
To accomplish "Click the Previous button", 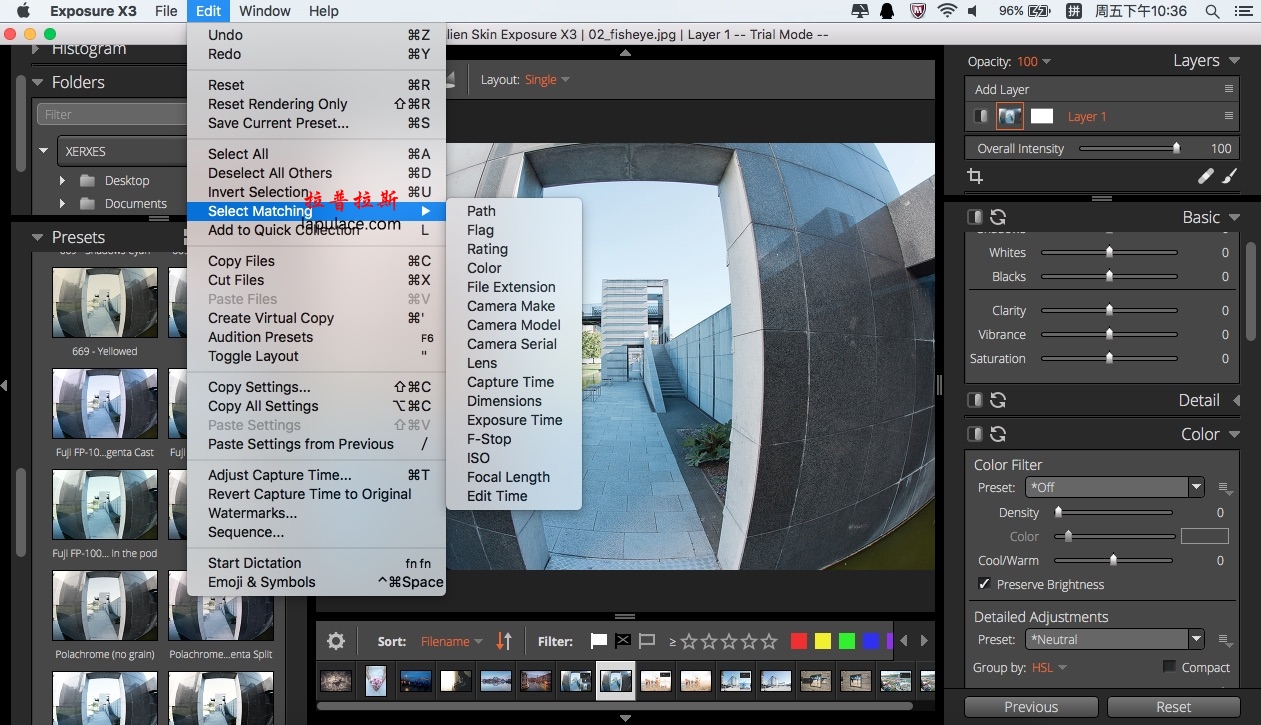I will pos(1031,707).
